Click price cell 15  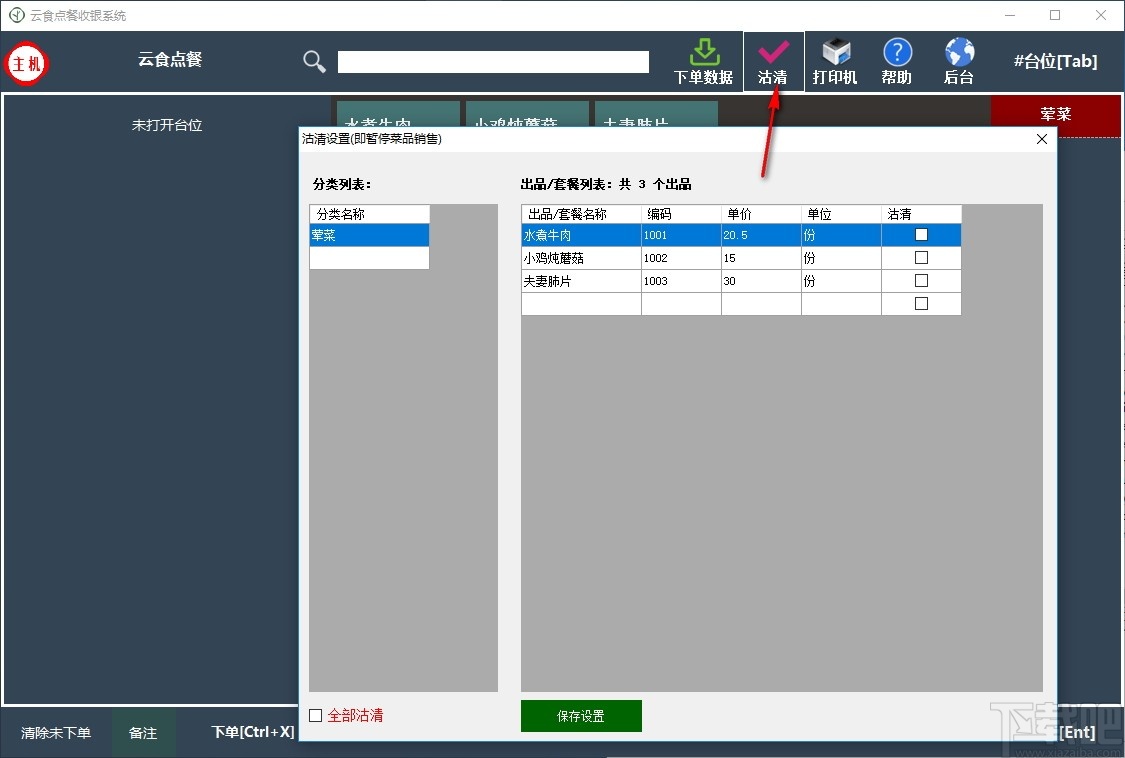click(x=761, y=258)
